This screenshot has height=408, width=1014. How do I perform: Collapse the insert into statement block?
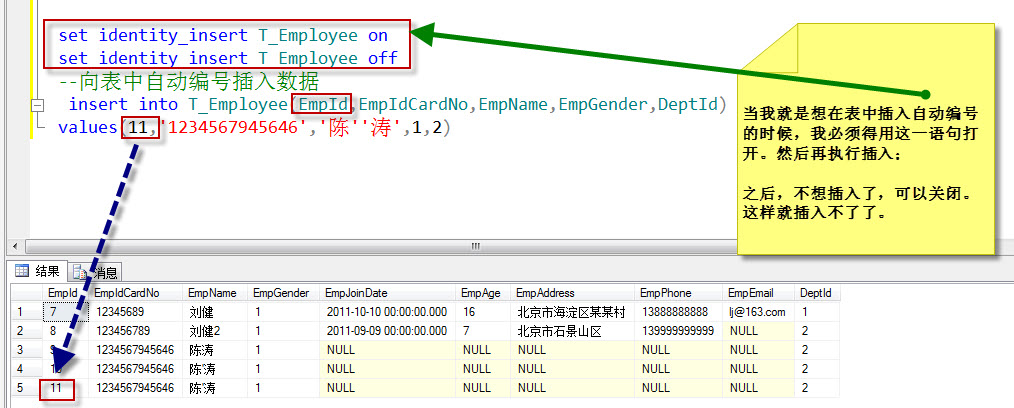(38, 104)
